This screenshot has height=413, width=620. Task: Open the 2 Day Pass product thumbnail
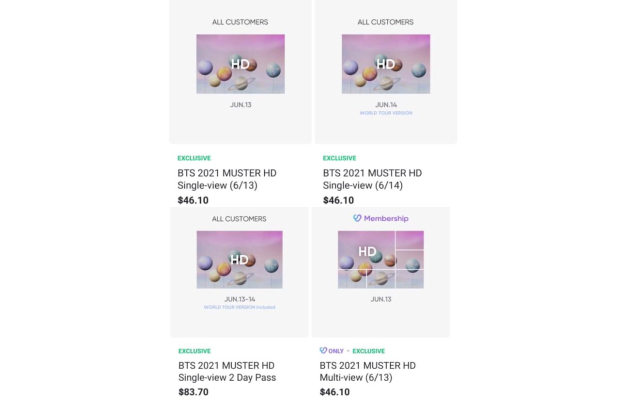240,260
